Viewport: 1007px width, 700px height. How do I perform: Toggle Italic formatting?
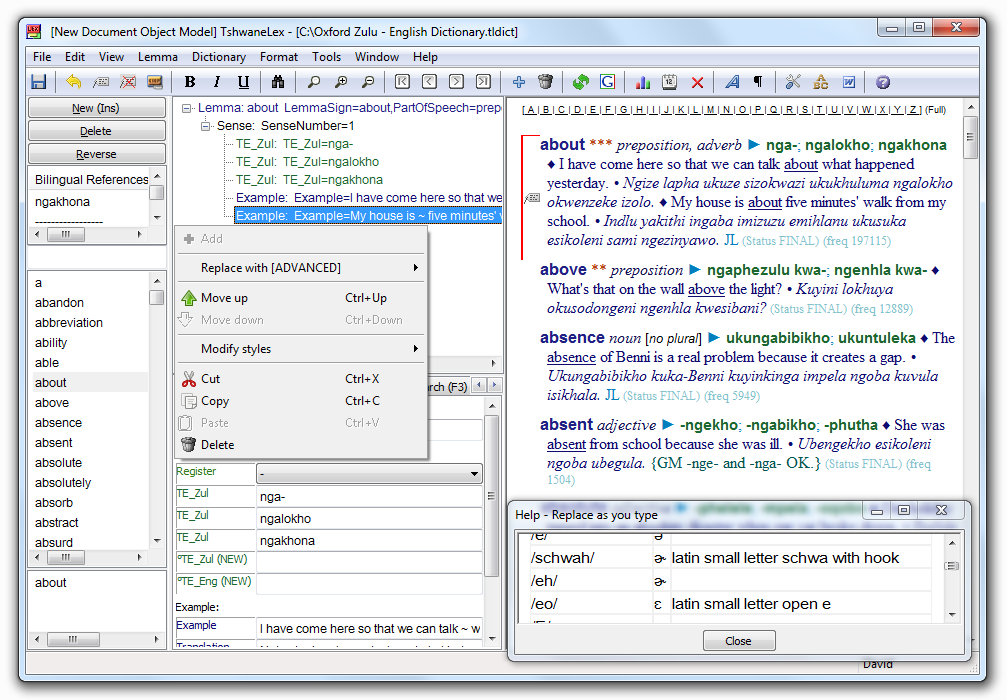(x=216, y=82)
